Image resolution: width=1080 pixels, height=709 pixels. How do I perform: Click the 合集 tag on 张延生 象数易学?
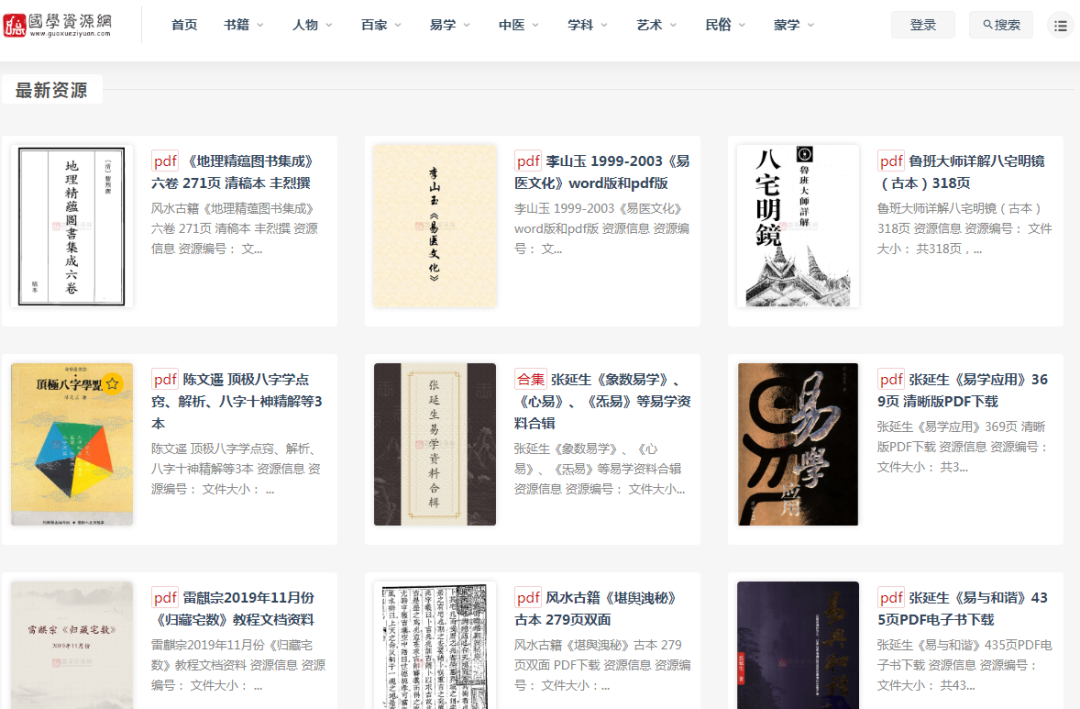pyautogui.click(x=531, y=380)
